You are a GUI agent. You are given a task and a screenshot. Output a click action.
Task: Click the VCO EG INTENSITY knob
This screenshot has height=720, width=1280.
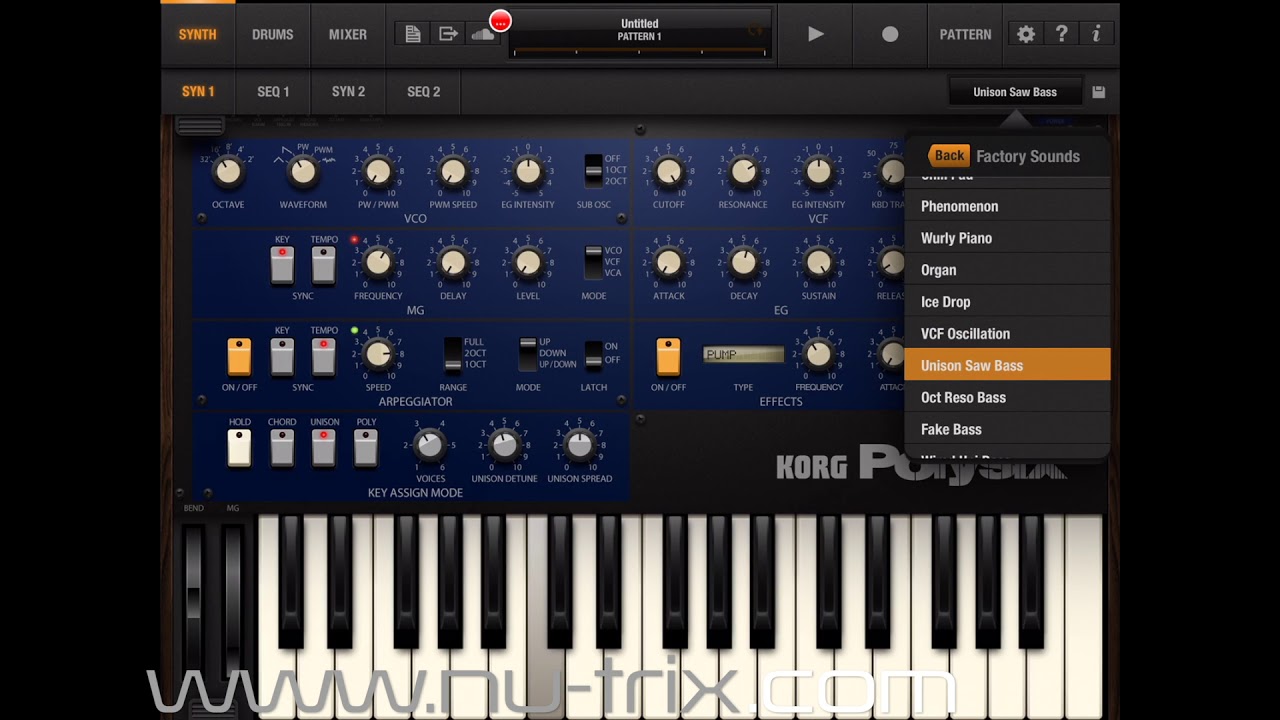coord(528,171)
